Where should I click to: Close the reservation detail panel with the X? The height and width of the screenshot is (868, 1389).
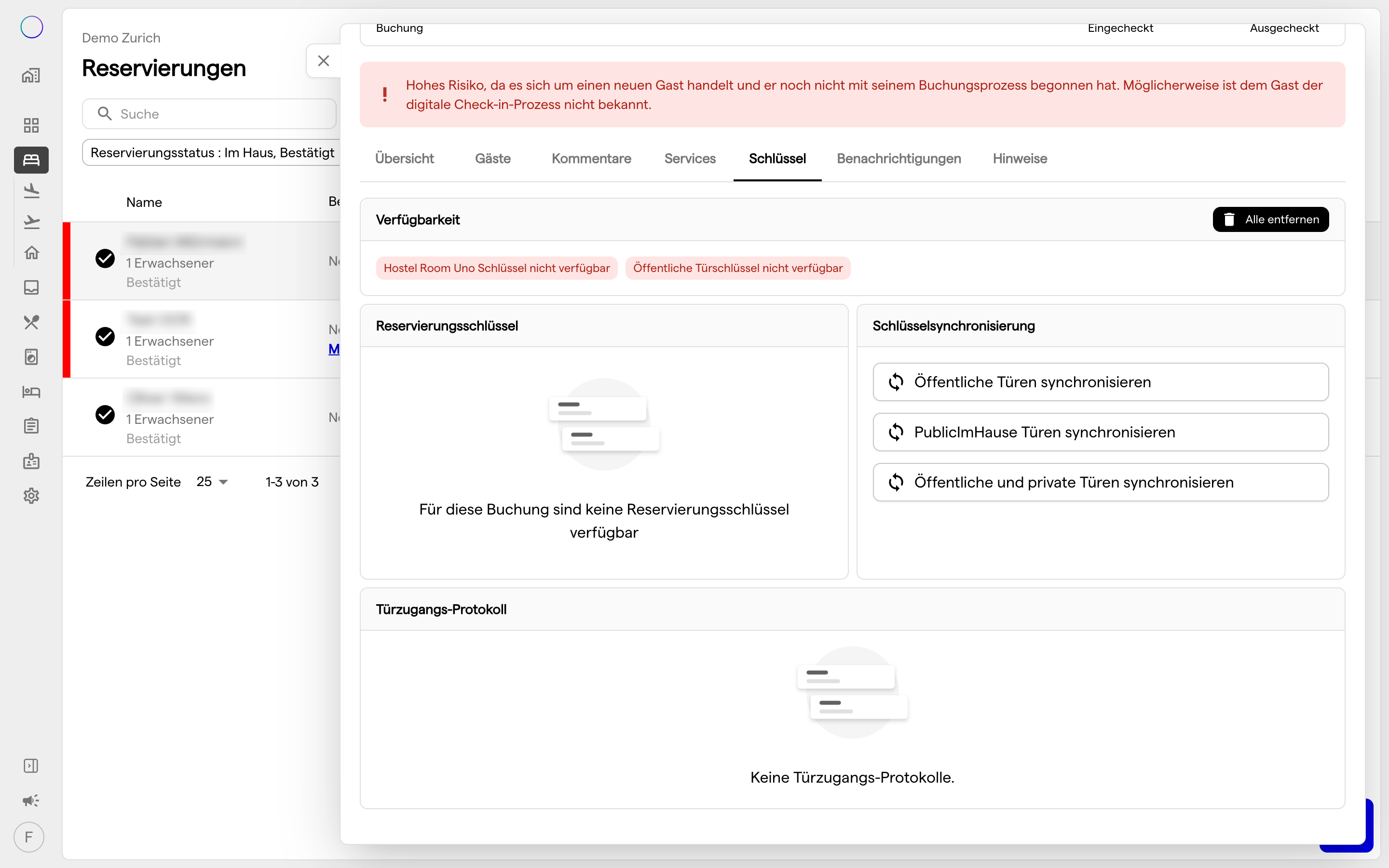coord(324,61)
